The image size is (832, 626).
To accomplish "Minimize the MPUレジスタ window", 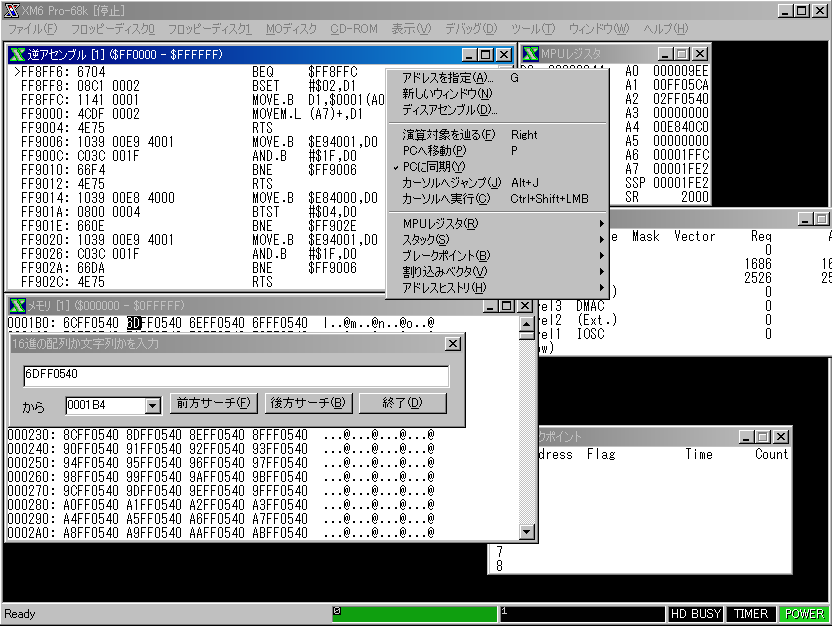I will (x=665, y=54).
